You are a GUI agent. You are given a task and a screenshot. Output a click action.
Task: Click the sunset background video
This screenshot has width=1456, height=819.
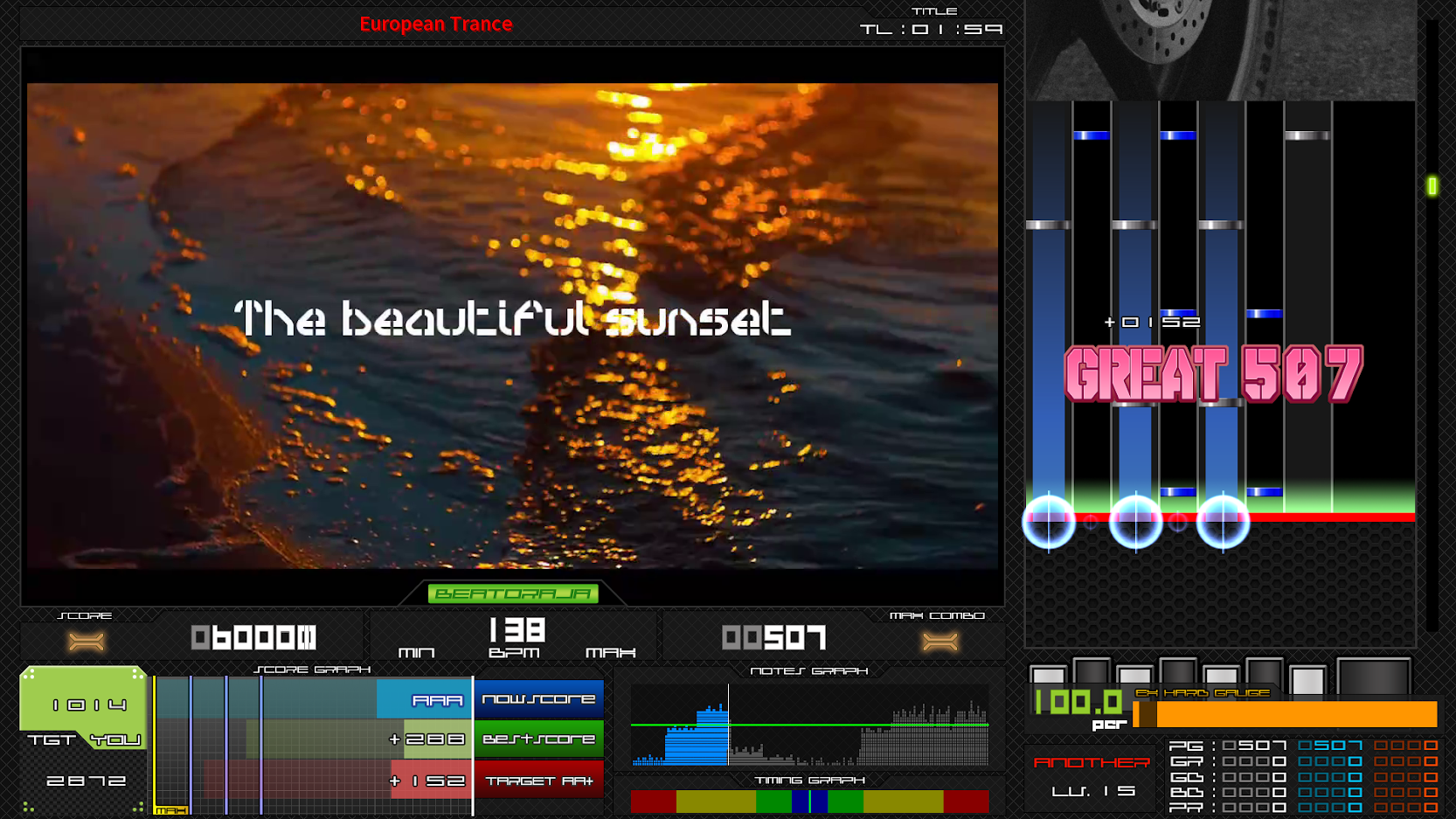pos(512,326)
